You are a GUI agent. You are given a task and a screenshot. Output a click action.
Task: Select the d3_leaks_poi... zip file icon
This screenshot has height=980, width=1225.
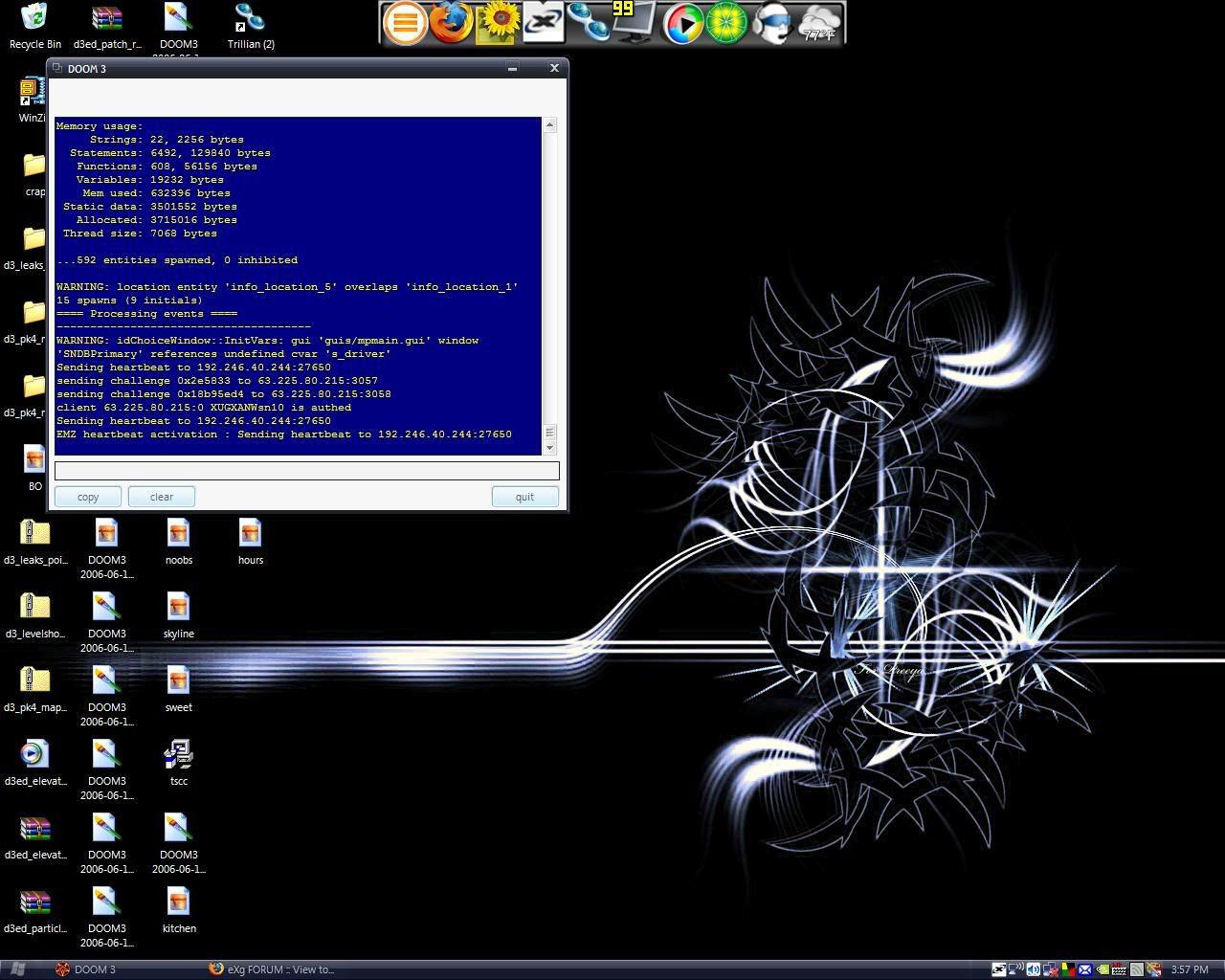(x=35, y=543)
